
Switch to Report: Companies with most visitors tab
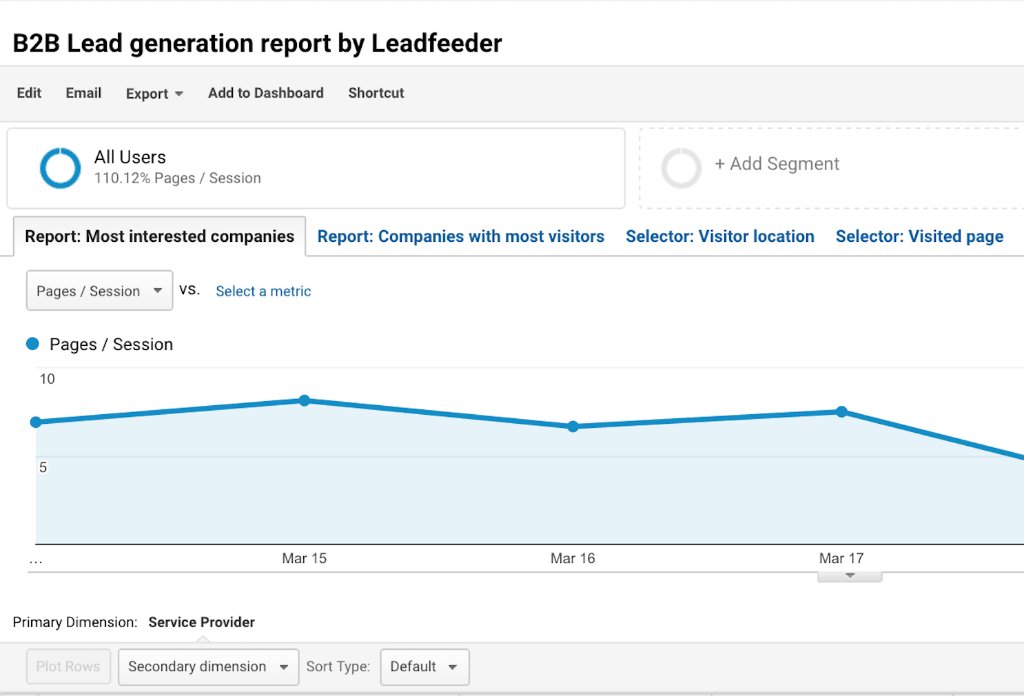460,236
